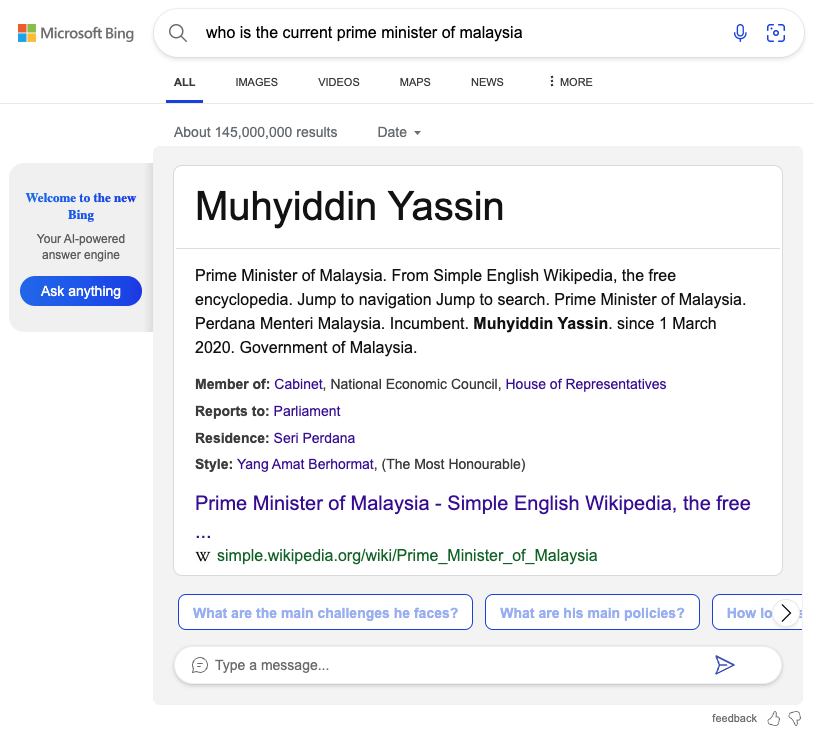
Task: Click the magnifying glass search icon
Action: (178, 33)
